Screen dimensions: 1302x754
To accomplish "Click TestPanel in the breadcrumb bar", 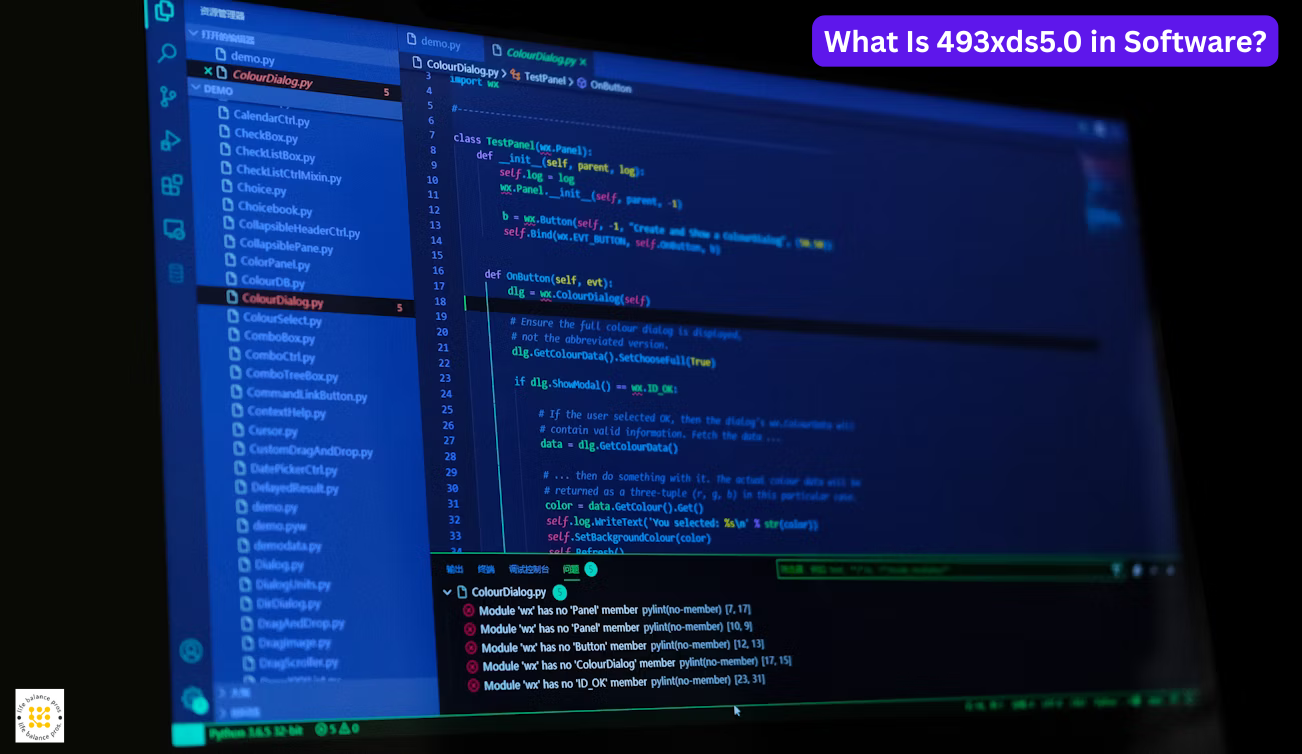I will 546,77.
